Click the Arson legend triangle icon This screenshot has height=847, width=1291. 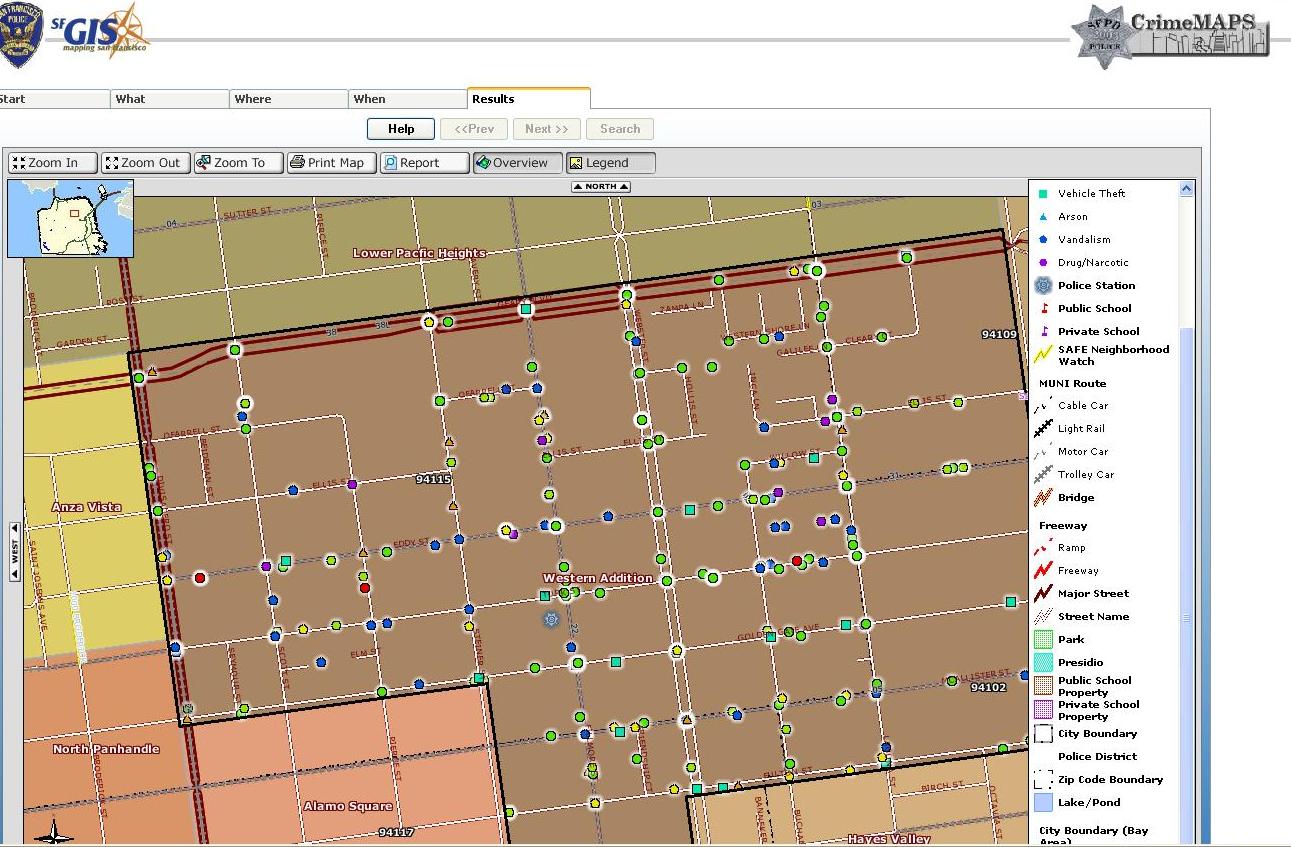click(1043, 217)
